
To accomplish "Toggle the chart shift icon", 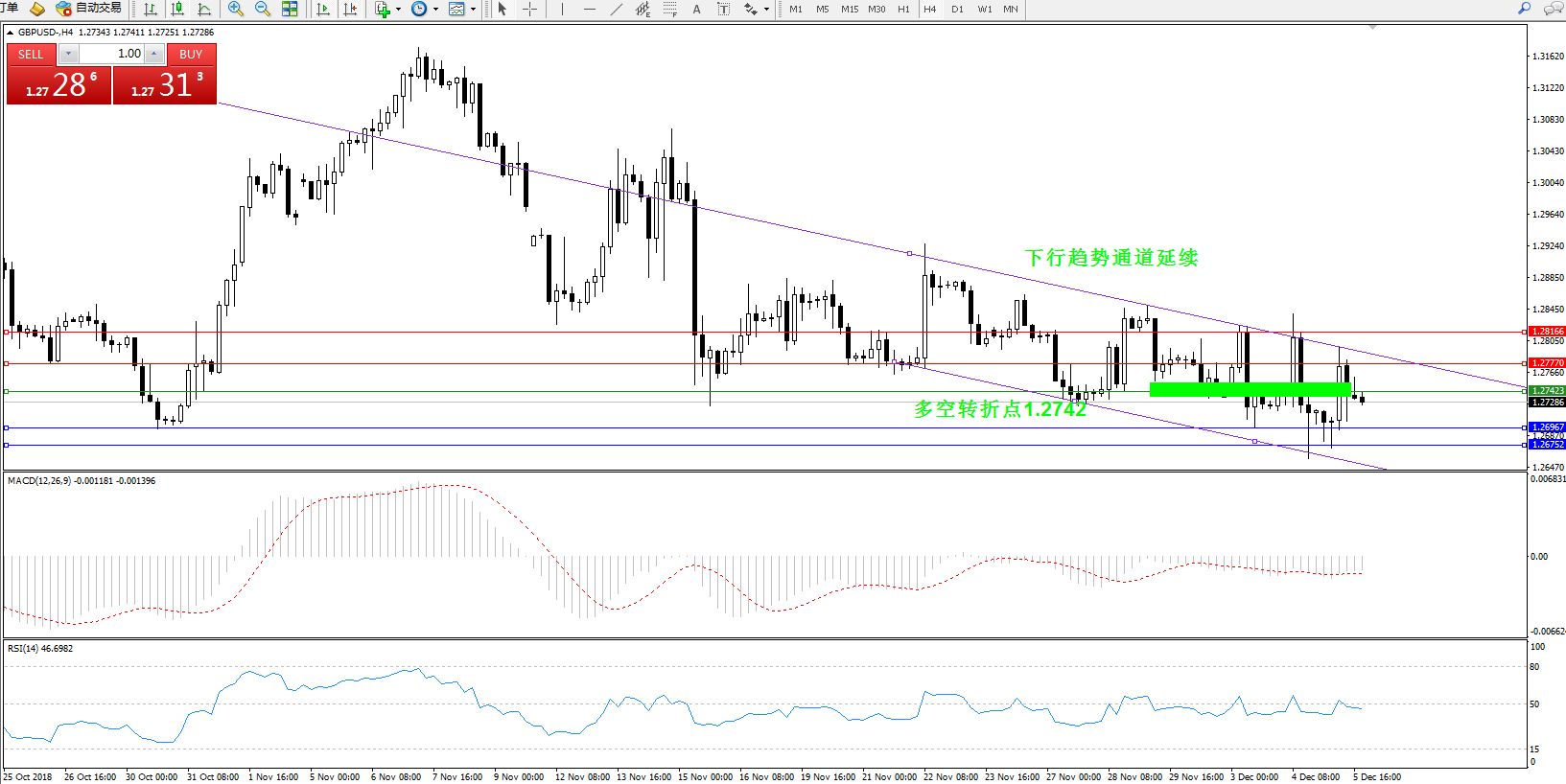I will 350,9.
